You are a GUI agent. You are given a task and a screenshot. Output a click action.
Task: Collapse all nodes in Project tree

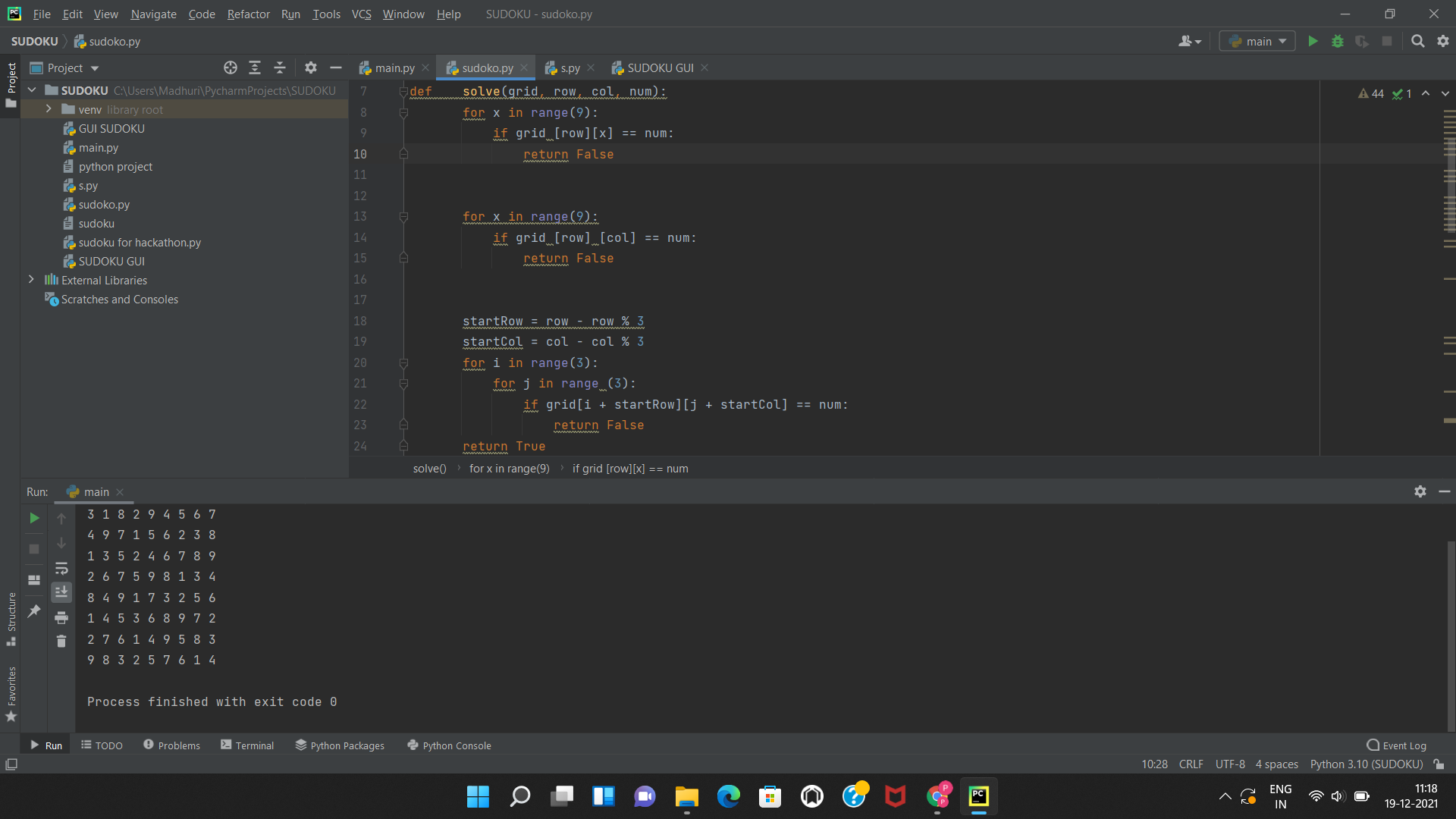click(279, 67)
